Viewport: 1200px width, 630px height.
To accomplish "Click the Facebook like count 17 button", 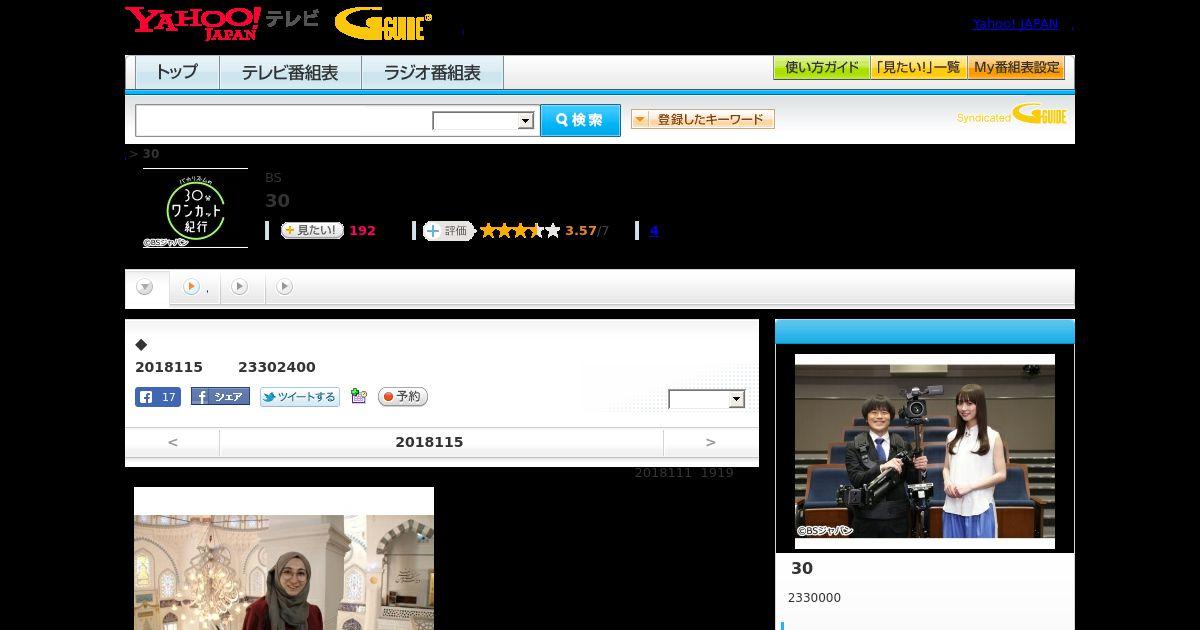I will pos(158,397).
